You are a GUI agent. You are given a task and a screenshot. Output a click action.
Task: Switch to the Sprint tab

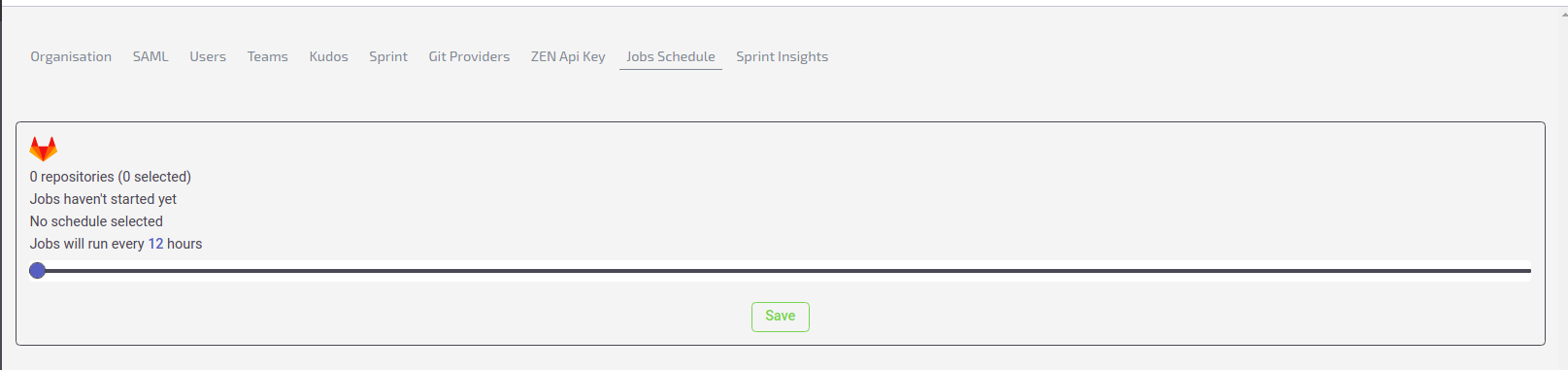click(388, 56)
